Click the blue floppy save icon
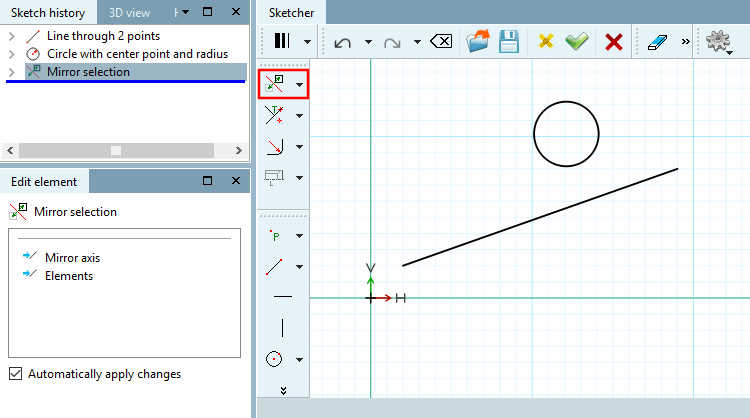Screen dimensions: 750x418 point(509,42)
